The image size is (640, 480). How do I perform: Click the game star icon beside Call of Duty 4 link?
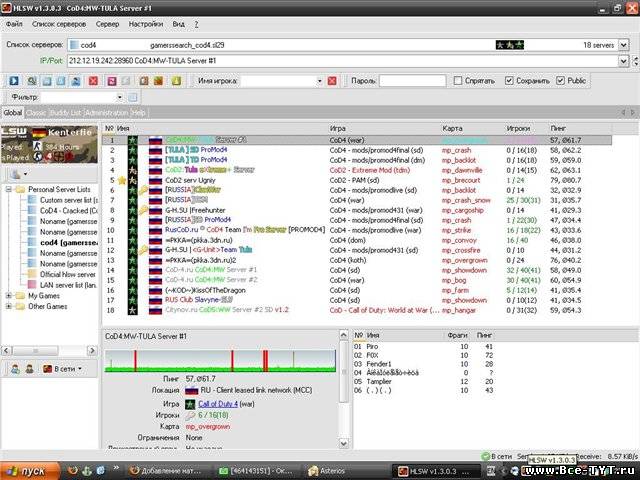pos(190,404)
